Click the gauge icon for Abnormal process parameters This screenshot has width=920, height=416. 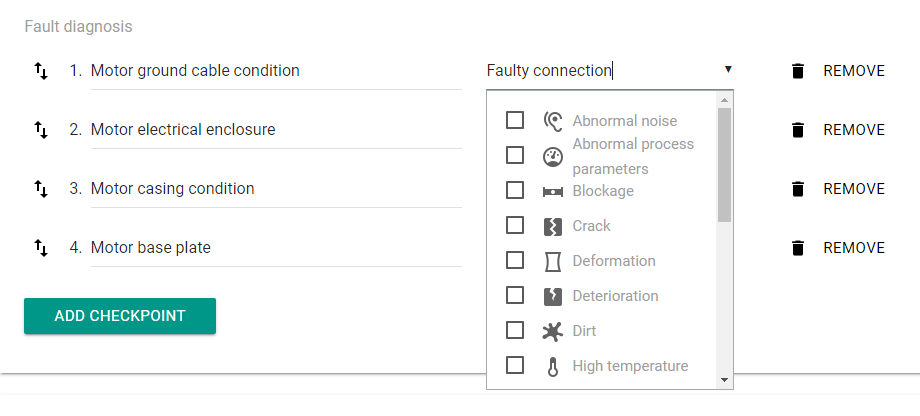(553, 157)
